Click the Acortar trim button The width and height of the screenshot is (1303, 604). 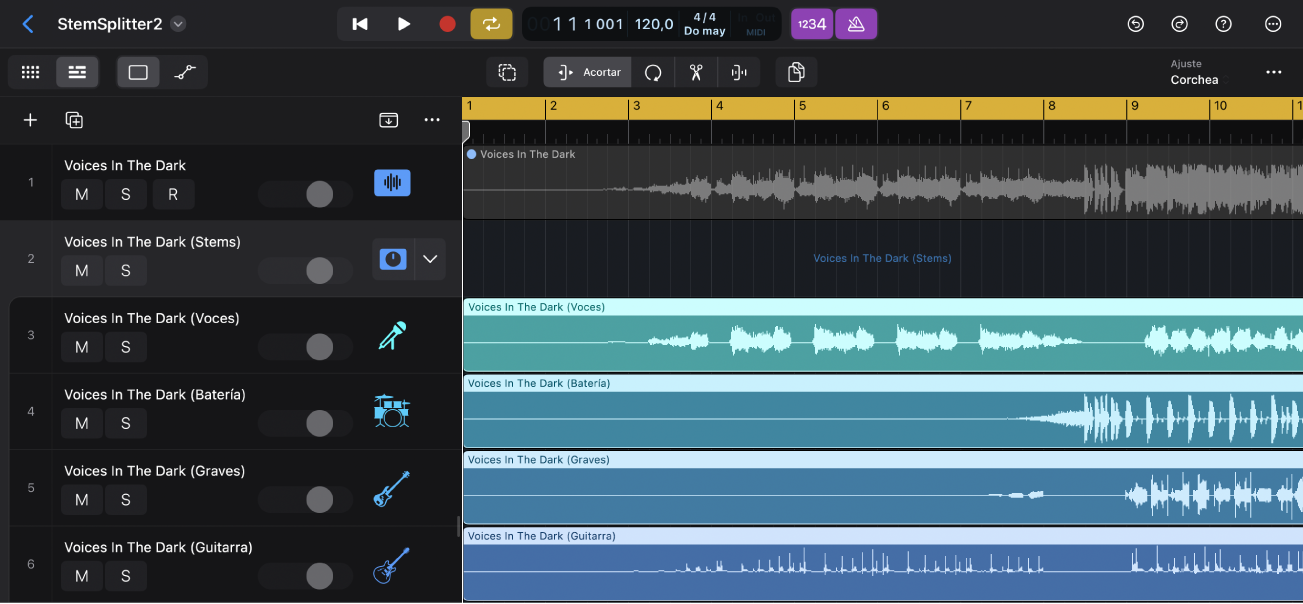click(587, 72)
